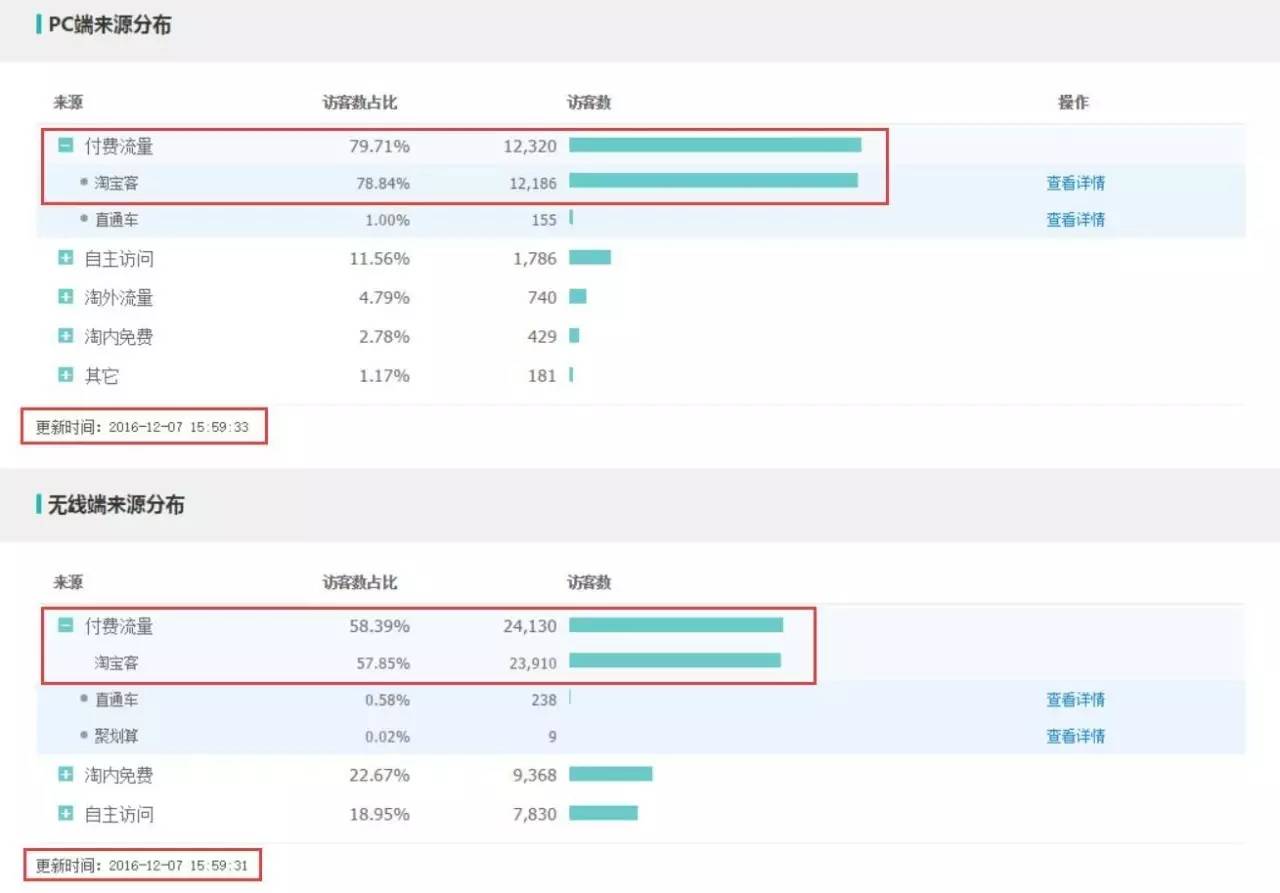1280x893 pixels.
Task: Expand 自主访问 in the 无线端 table
Action: pyautogui.click(x=66, y=813)
